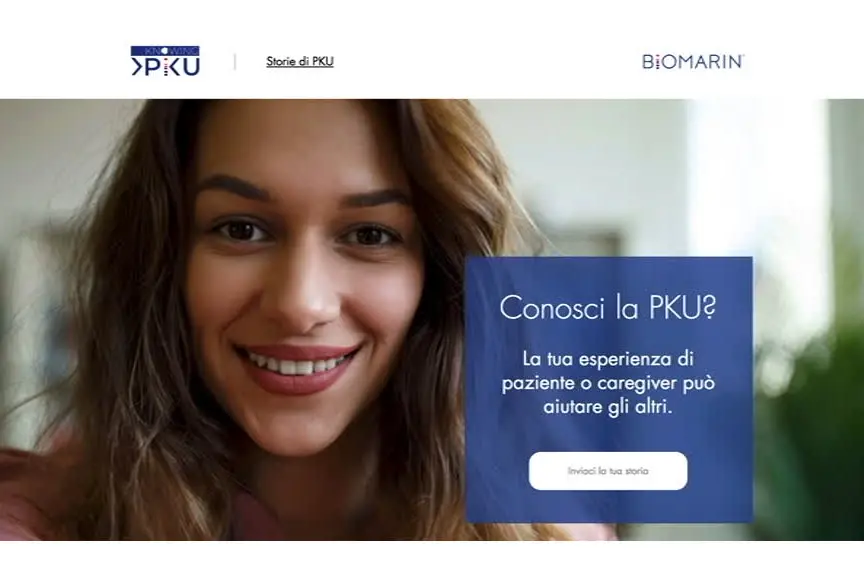
Task: Click the vertical divider beside Storie di PKU
Action: (235, 61)
